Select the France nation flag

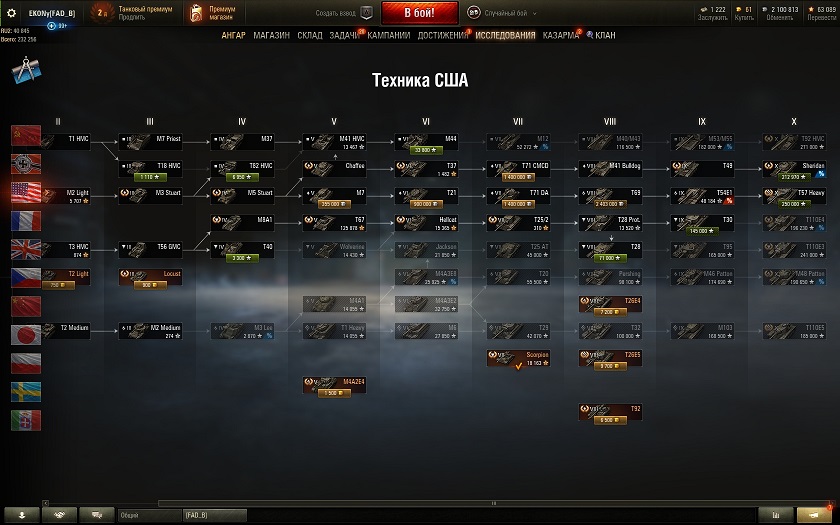click(26, 221)
